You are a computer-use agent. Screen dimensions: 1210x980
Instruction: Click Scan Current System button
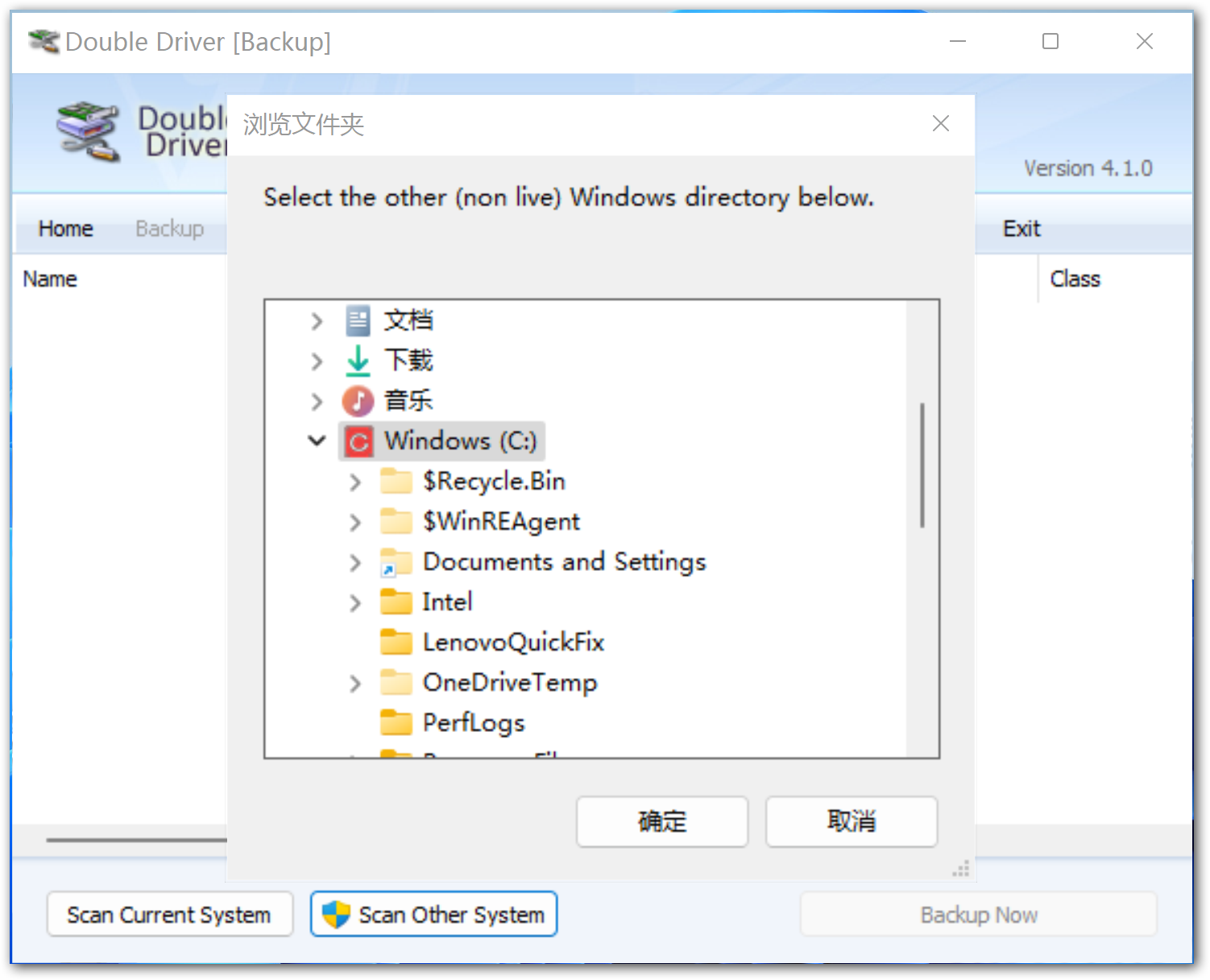pos(169,914)
